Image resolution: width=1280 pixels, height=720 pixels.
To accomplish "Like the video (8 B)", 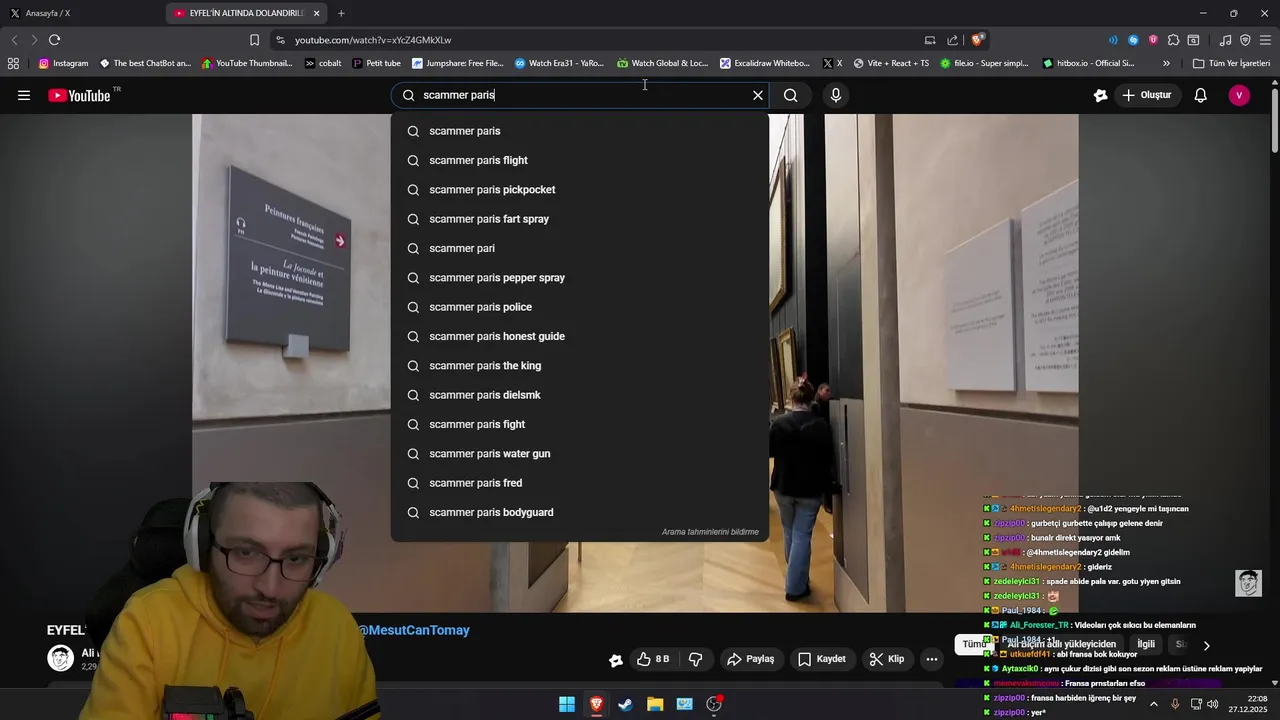I will [653, 659].
